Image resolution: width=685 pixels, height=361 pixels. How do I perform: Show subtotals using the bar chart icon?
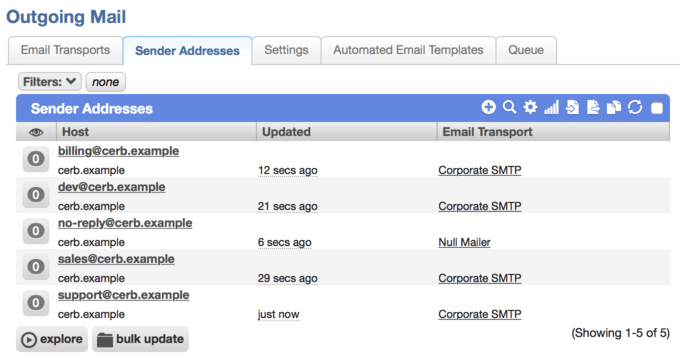[551, 107]
